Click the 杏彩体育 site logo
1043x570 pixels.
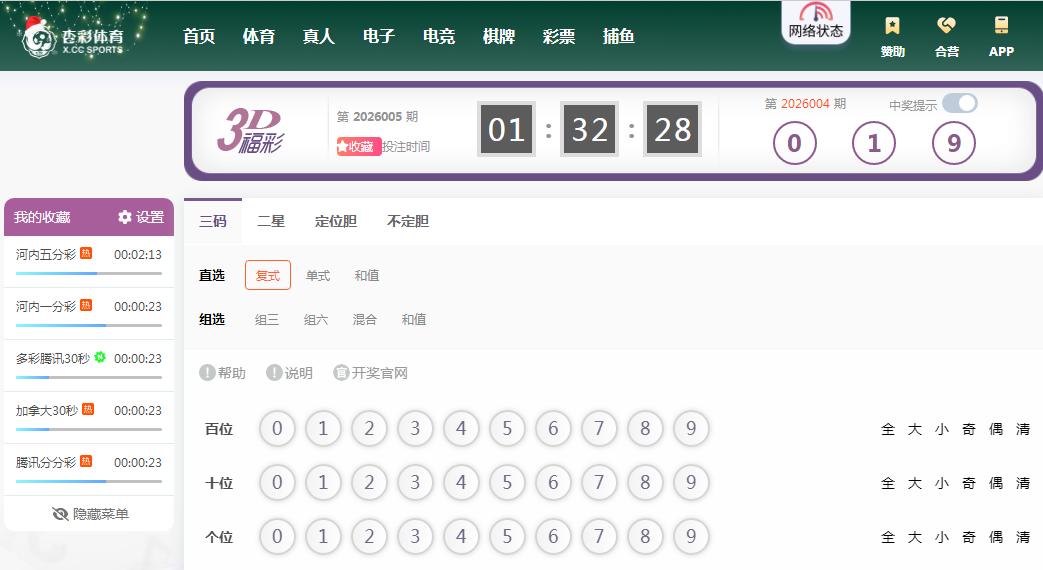(75, 37)
